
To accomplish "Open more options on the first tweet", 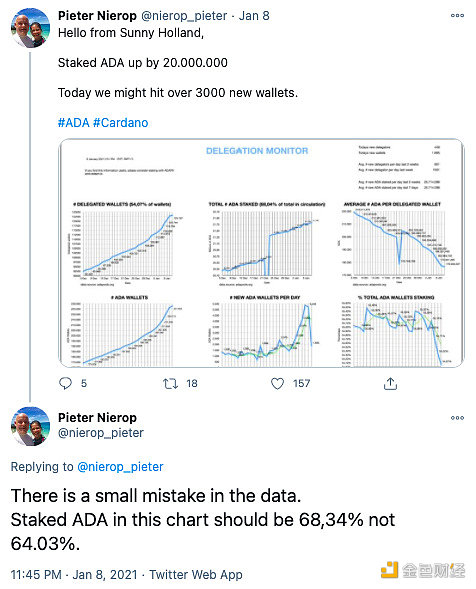I will (x=457, y=15).
